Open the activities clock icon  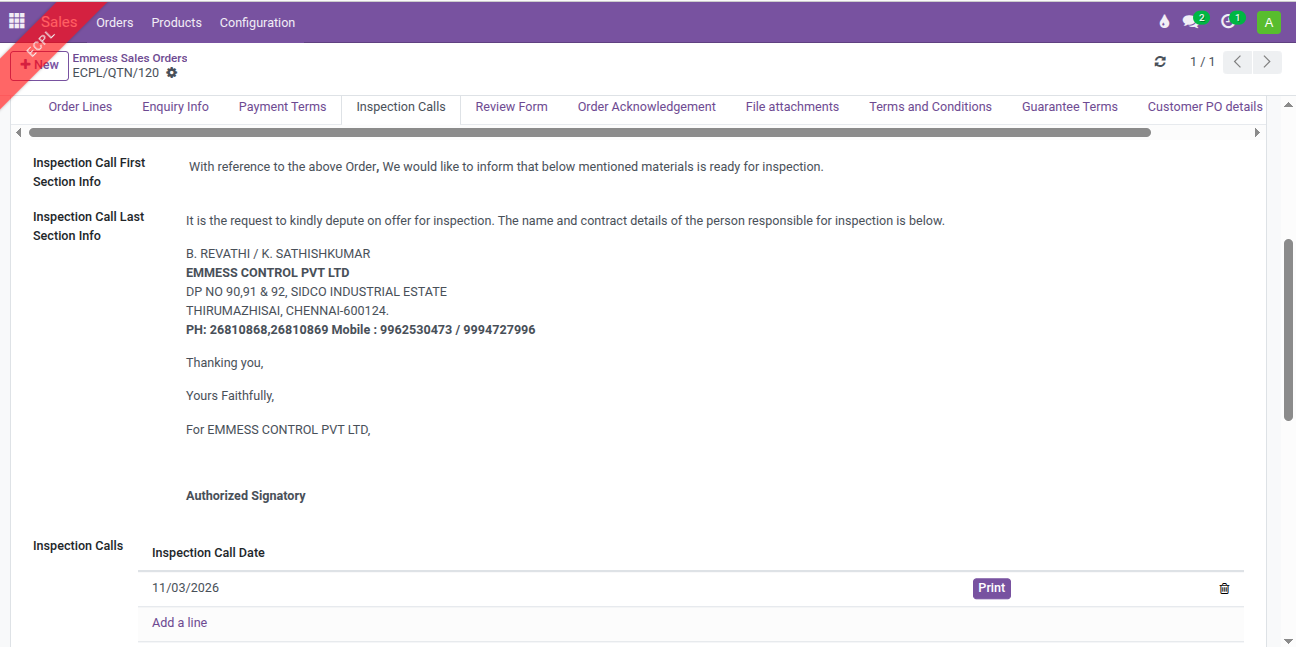[x=1229, y=22]
